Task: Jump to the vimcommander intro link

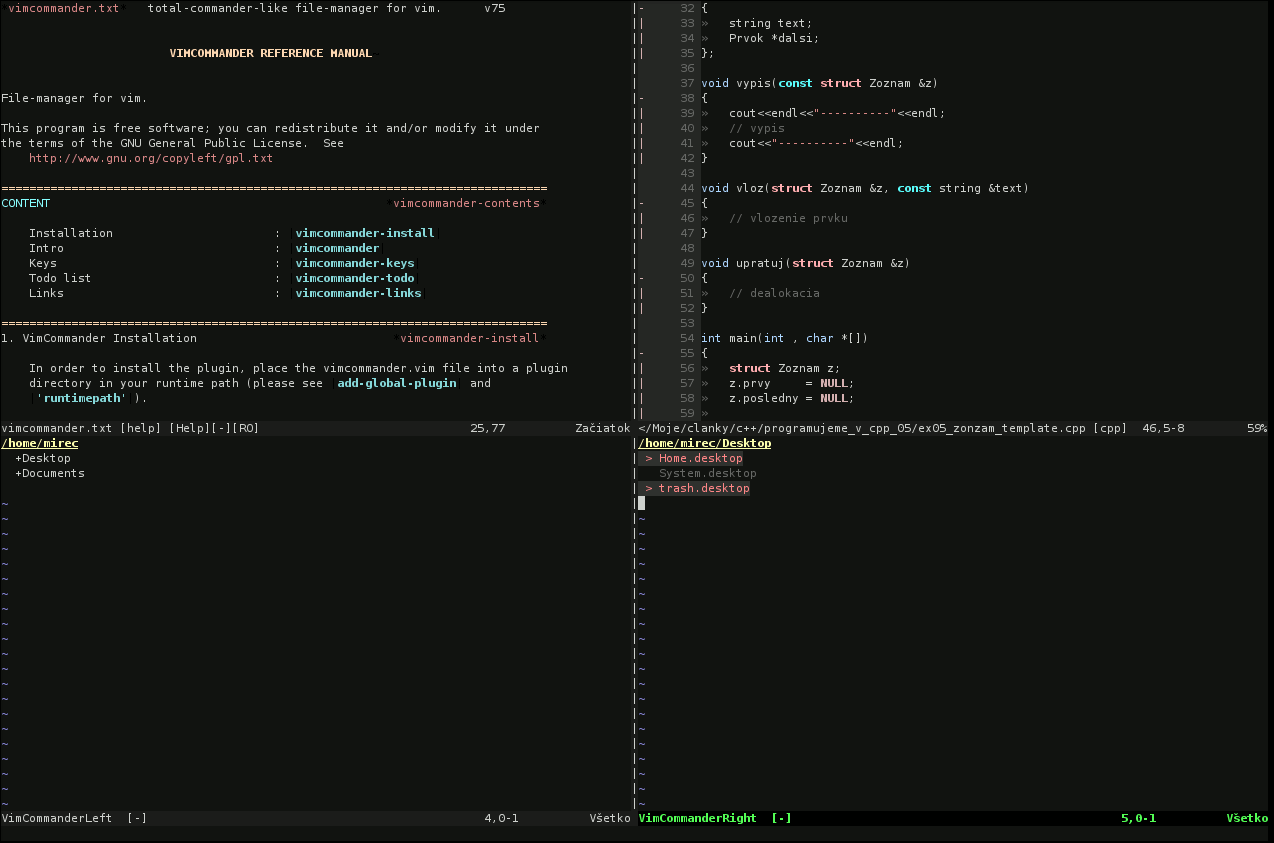Action: [x=337, y=248]
